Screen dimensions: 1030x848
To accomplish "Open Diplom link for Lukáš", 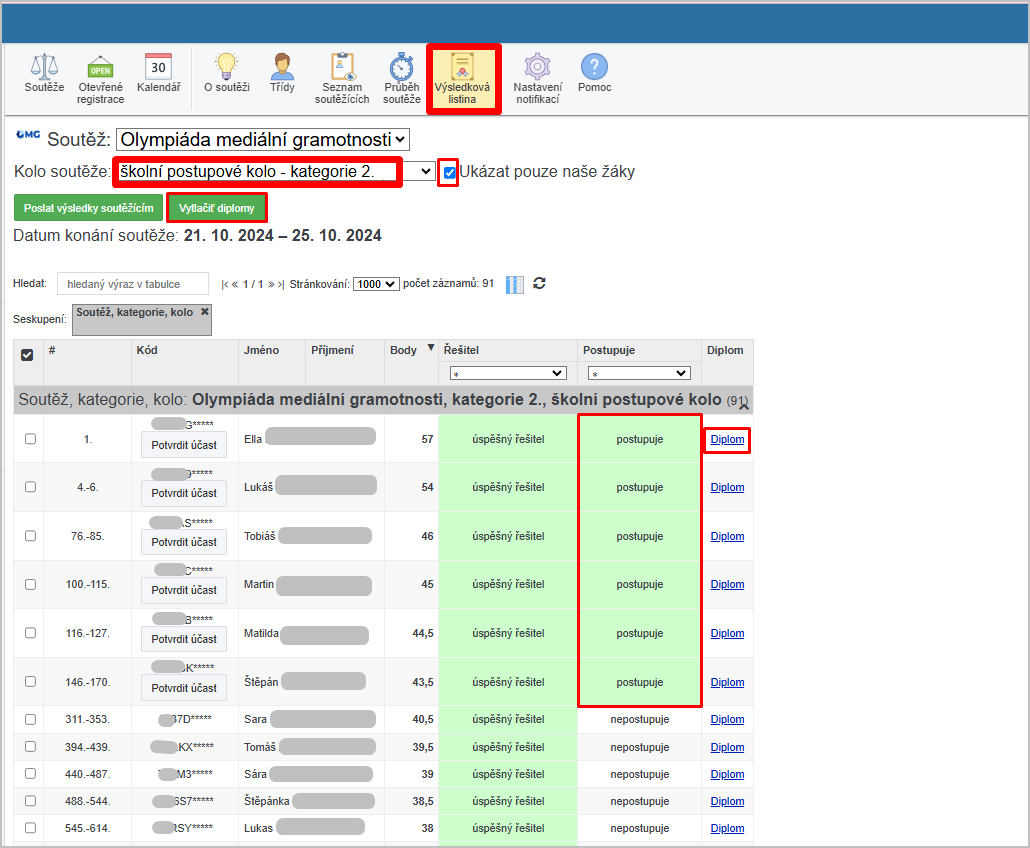I will pyautogui.click(x=727, y=487).
